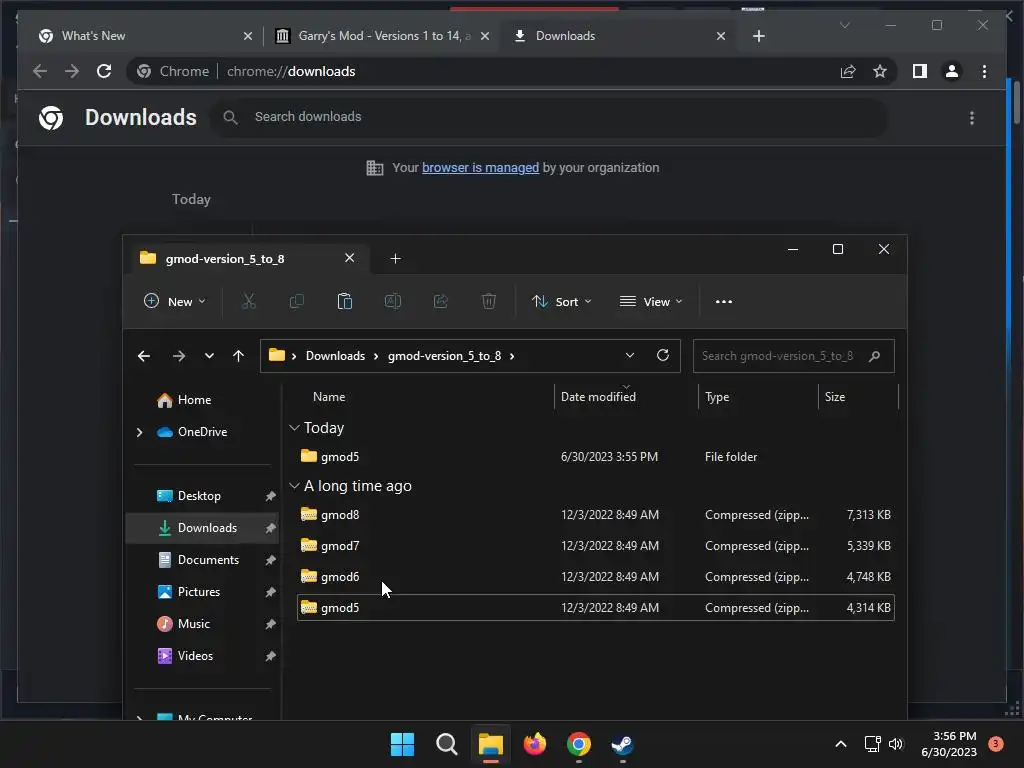
Task: Go up one folder level arrow
Action: click(238, 356)
